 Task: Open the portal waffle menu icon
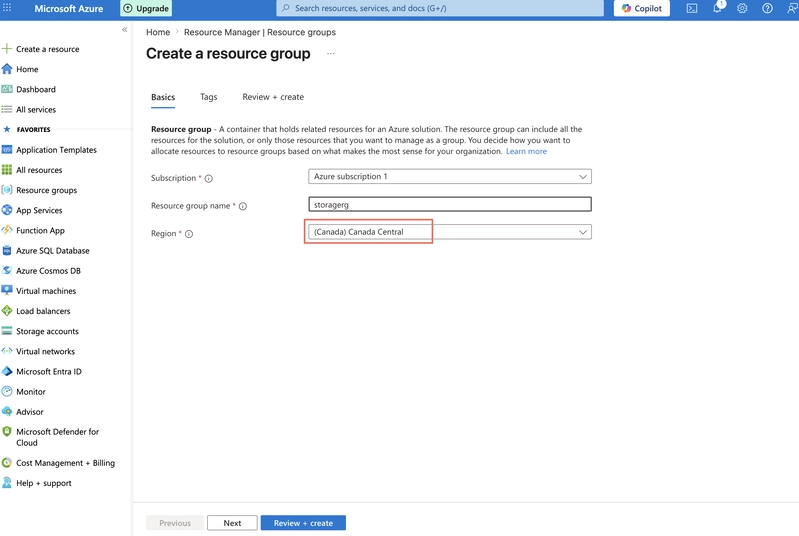tap(7, 8)
